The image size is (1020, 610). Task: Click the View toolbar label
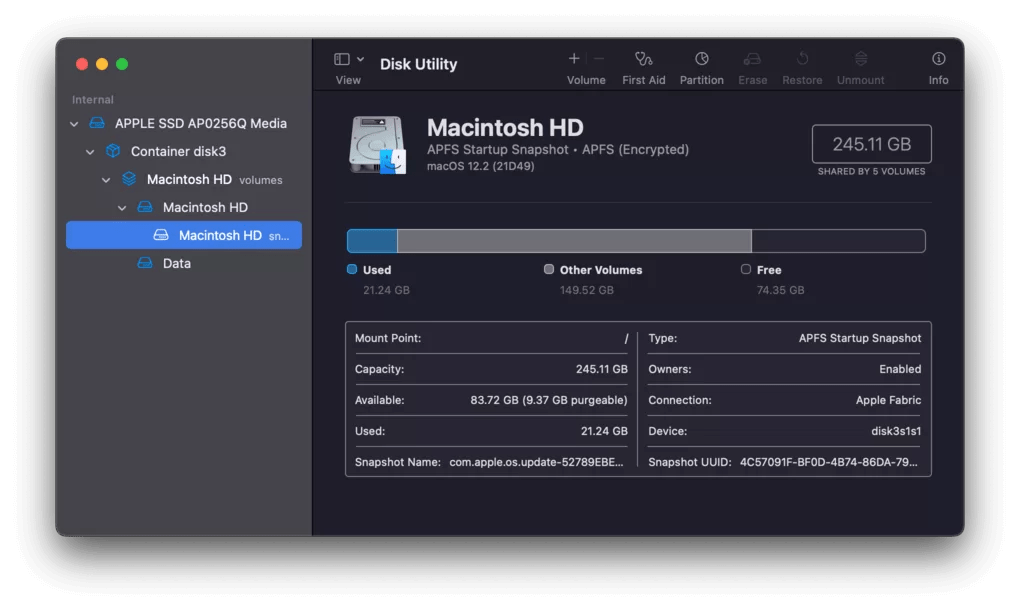coord(348,80)
